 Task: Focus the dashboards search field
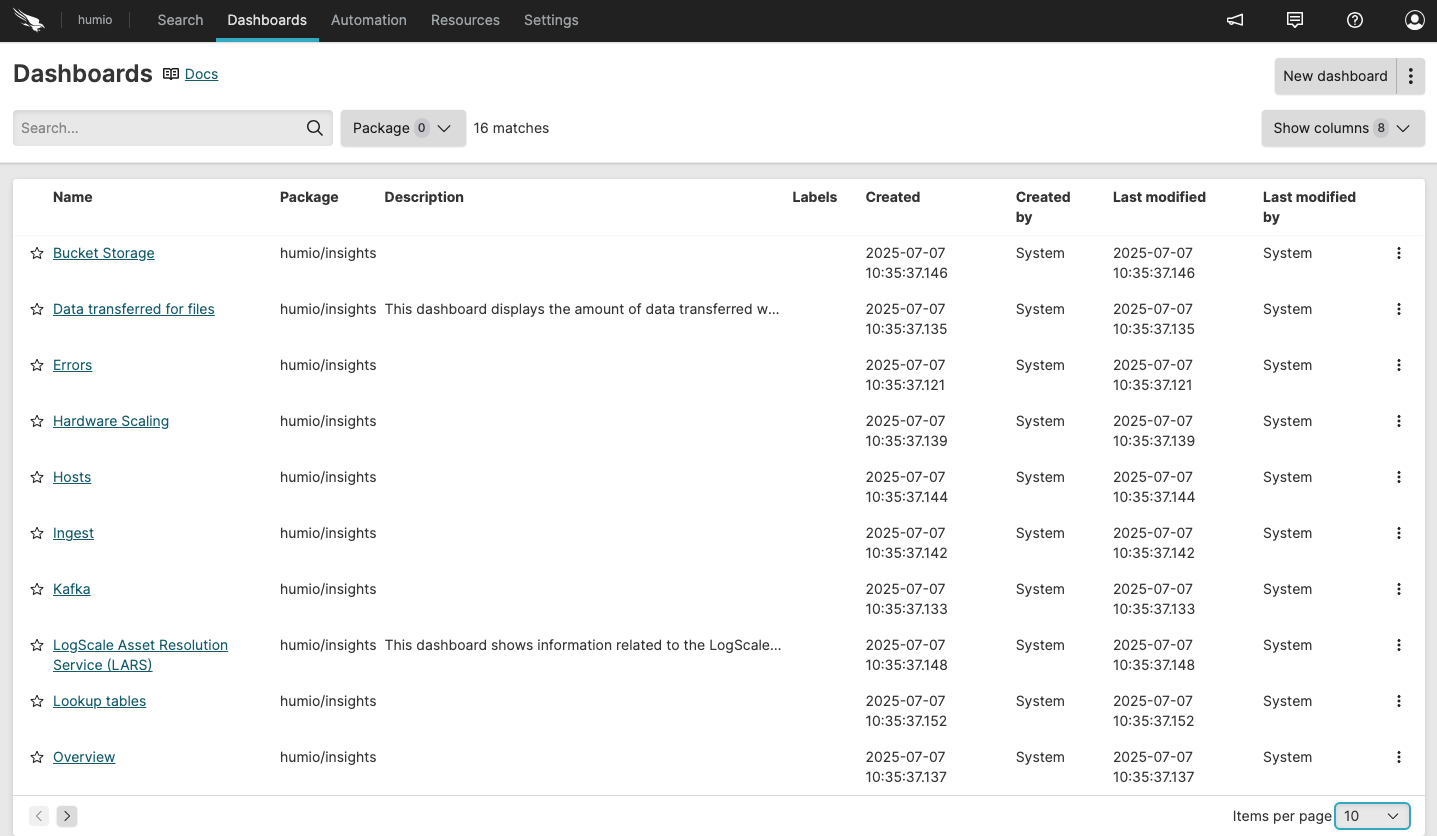pyautogui.click(x=160, y=128)
